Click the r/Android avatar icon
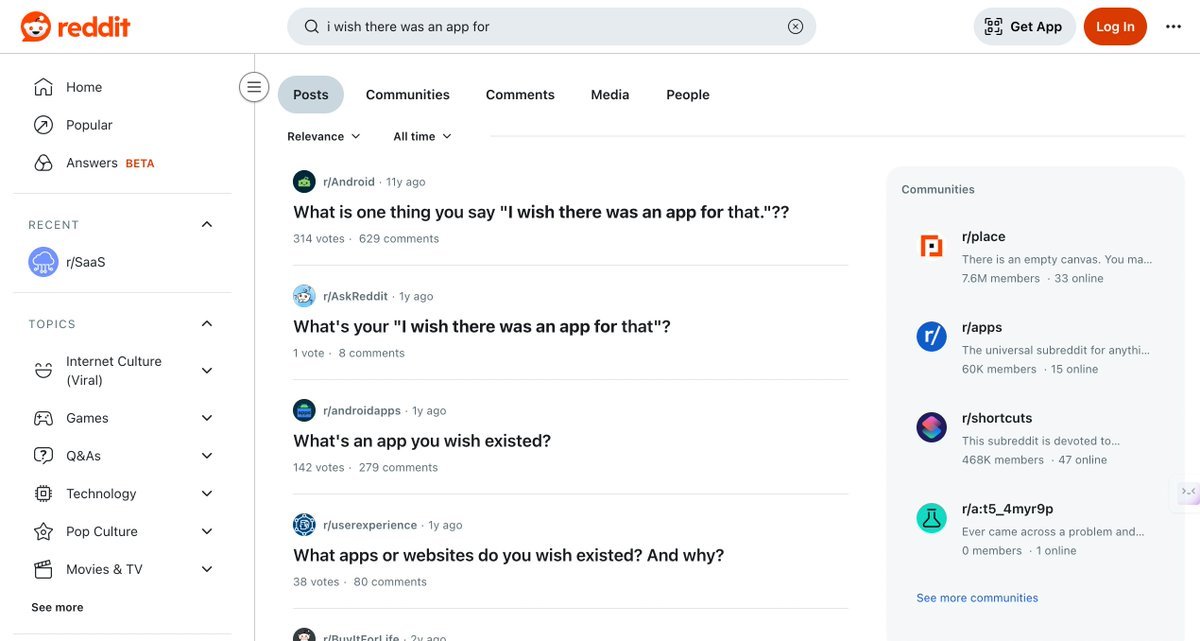Screen dimensions: 1200x641 click(304, 182)
